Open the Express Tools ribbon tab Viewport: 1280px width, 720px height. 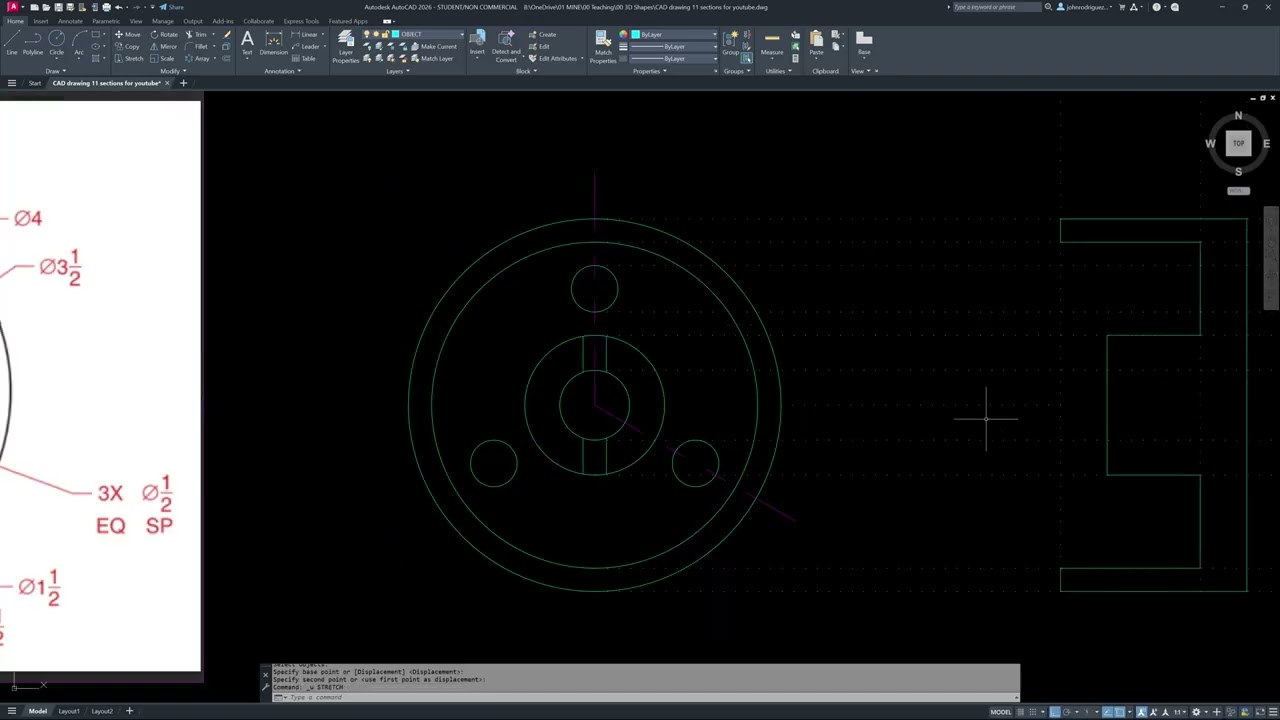[x=301, y=21]
